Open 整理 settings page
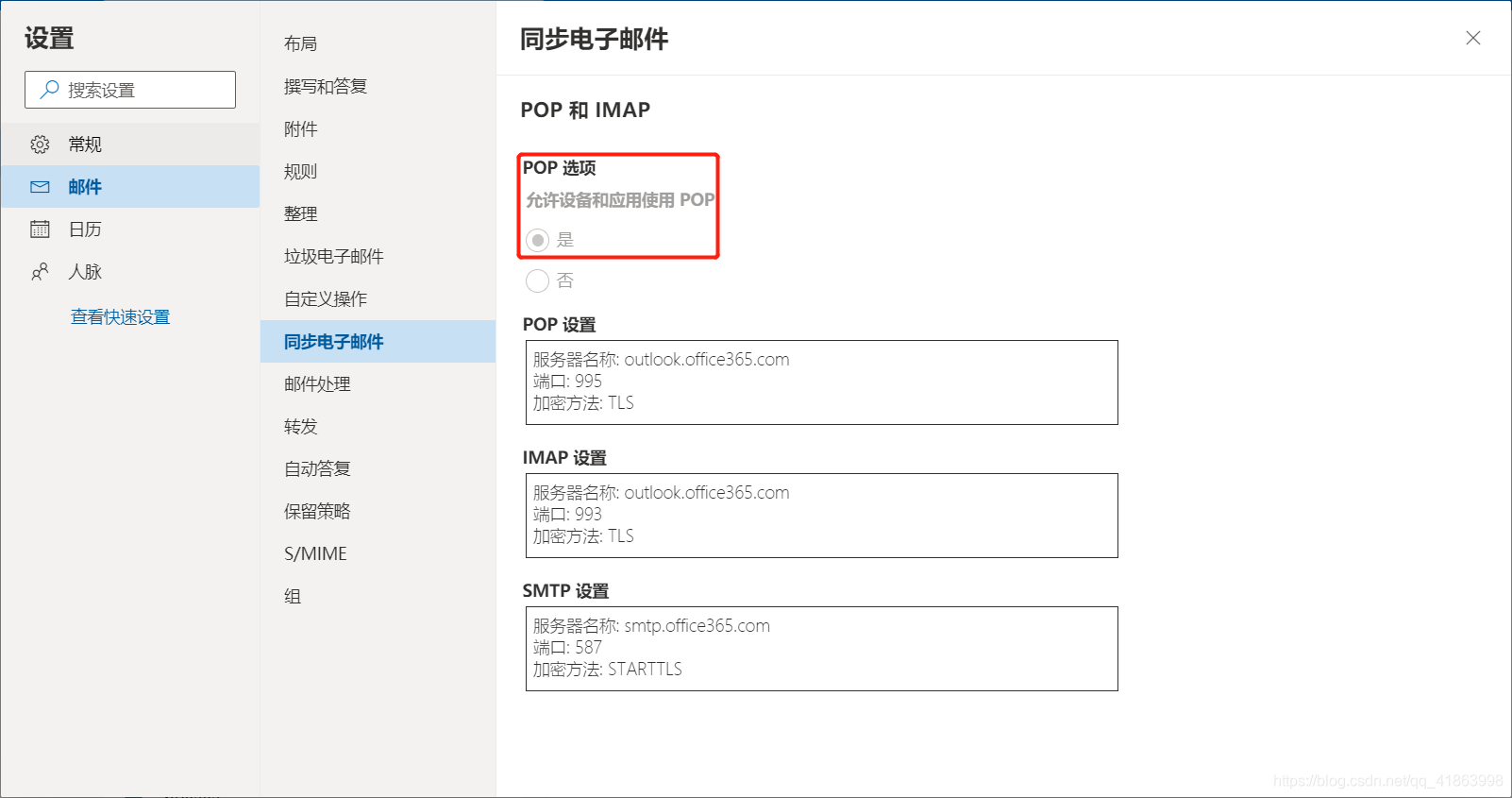The image size is (1512, 798). 378,213
